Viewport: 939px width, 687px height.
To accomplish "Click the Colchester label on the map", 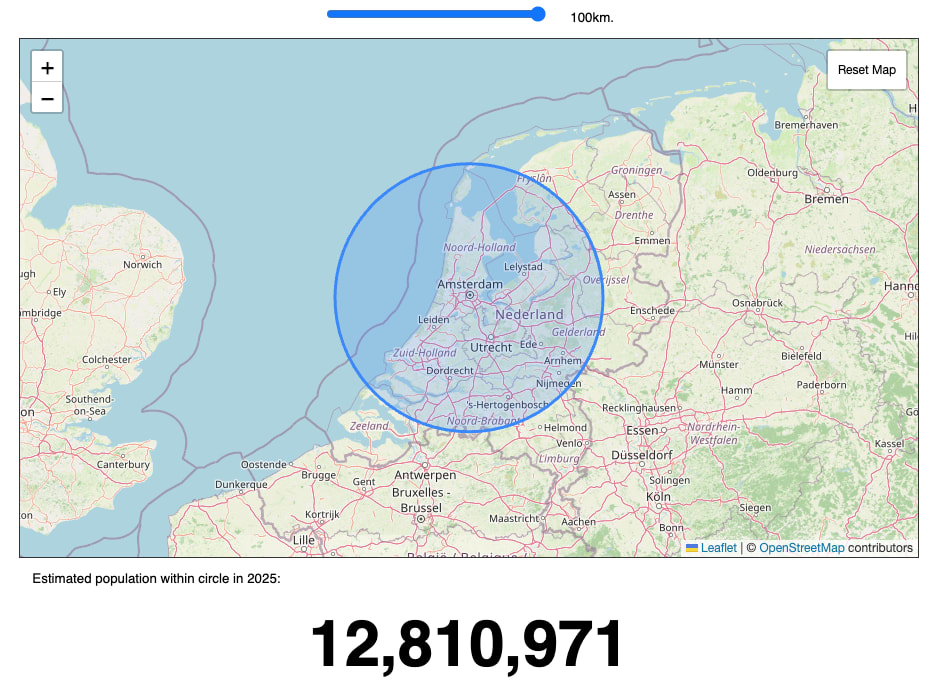I will coord(107,359).
